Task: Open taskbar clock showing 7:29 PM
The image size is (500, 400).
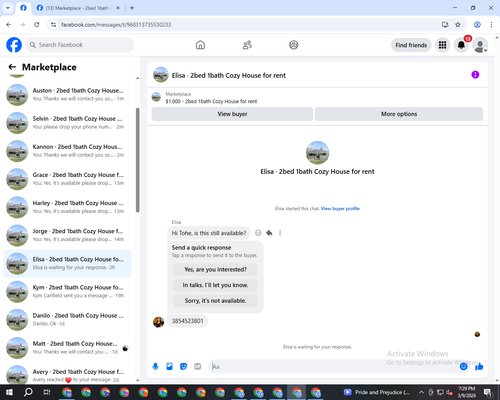Action: coord(467,392)
